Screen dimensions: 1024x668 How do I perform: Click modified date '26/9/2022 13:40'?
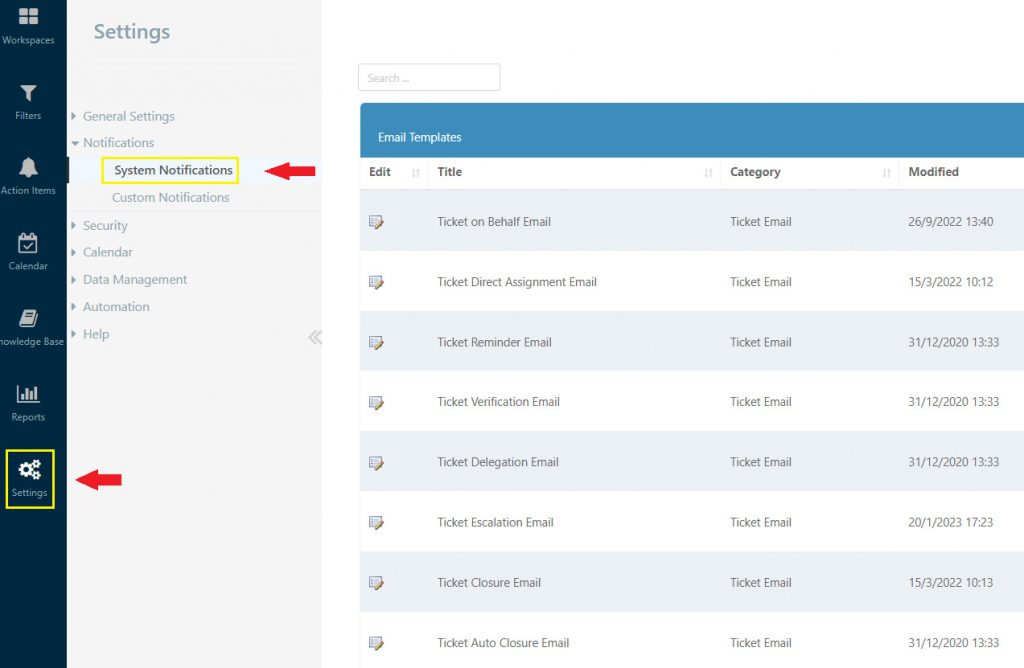point(950,222)
